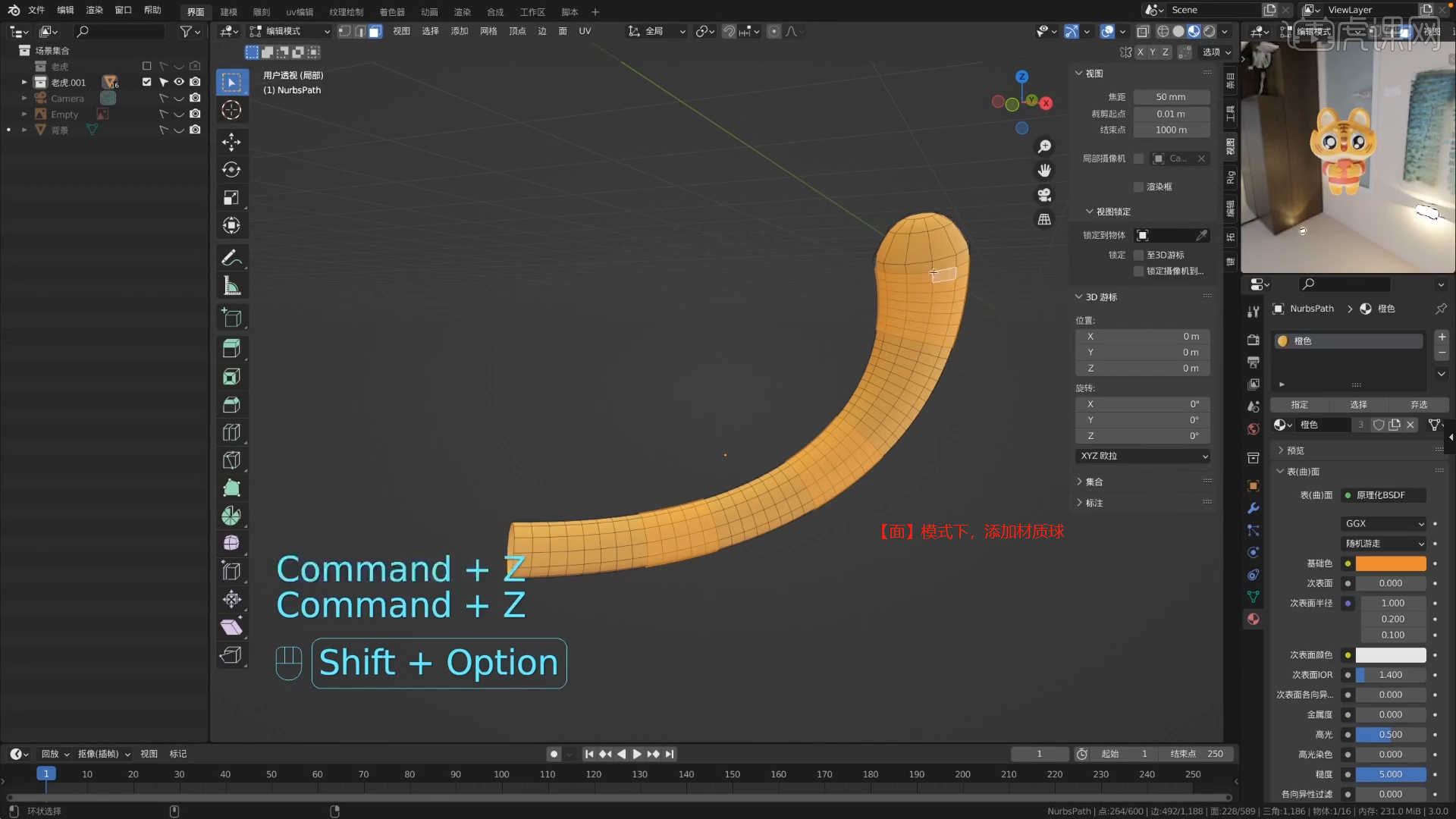Viewport: 1456px width, 819px height.
Task: Click the 选择 material select button
Action: pos(1358,404)
